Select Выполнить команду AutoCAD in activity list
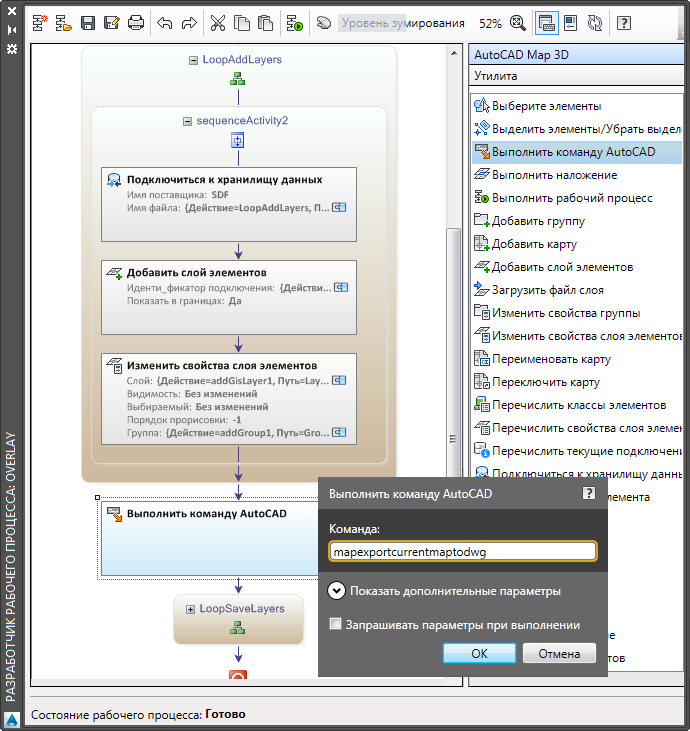690x731 pixels. point(577,152)
